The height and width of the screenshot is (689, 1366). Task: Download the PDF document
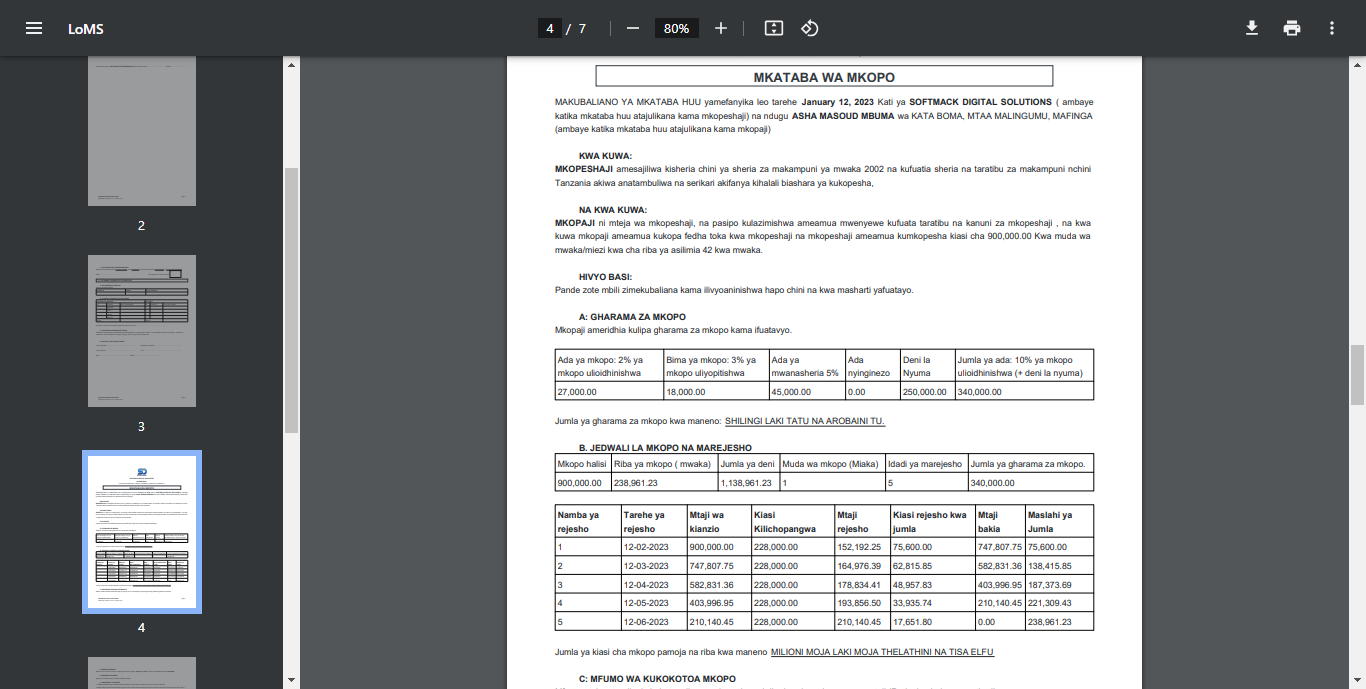[1251, 28]
